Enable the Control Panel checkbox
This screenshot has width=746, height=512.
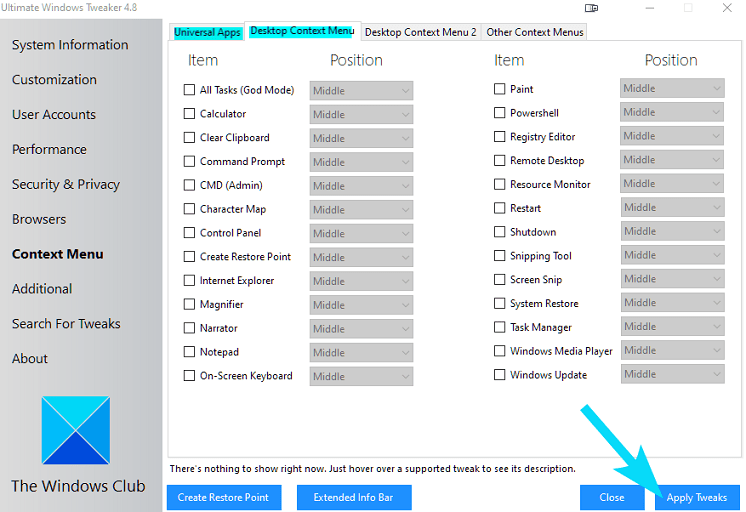189,233
